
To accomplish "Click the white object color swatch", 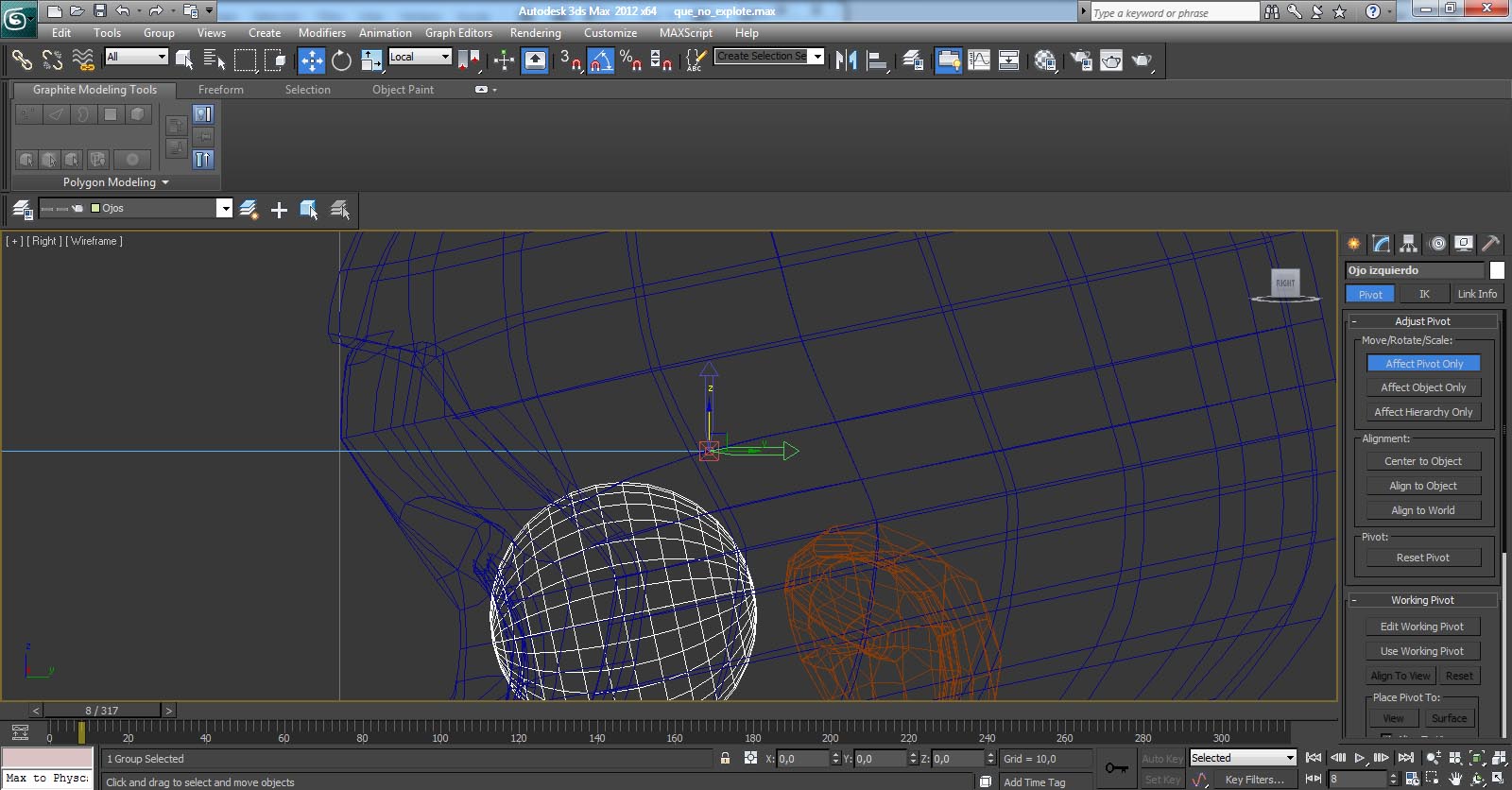I will point(1497,270).
